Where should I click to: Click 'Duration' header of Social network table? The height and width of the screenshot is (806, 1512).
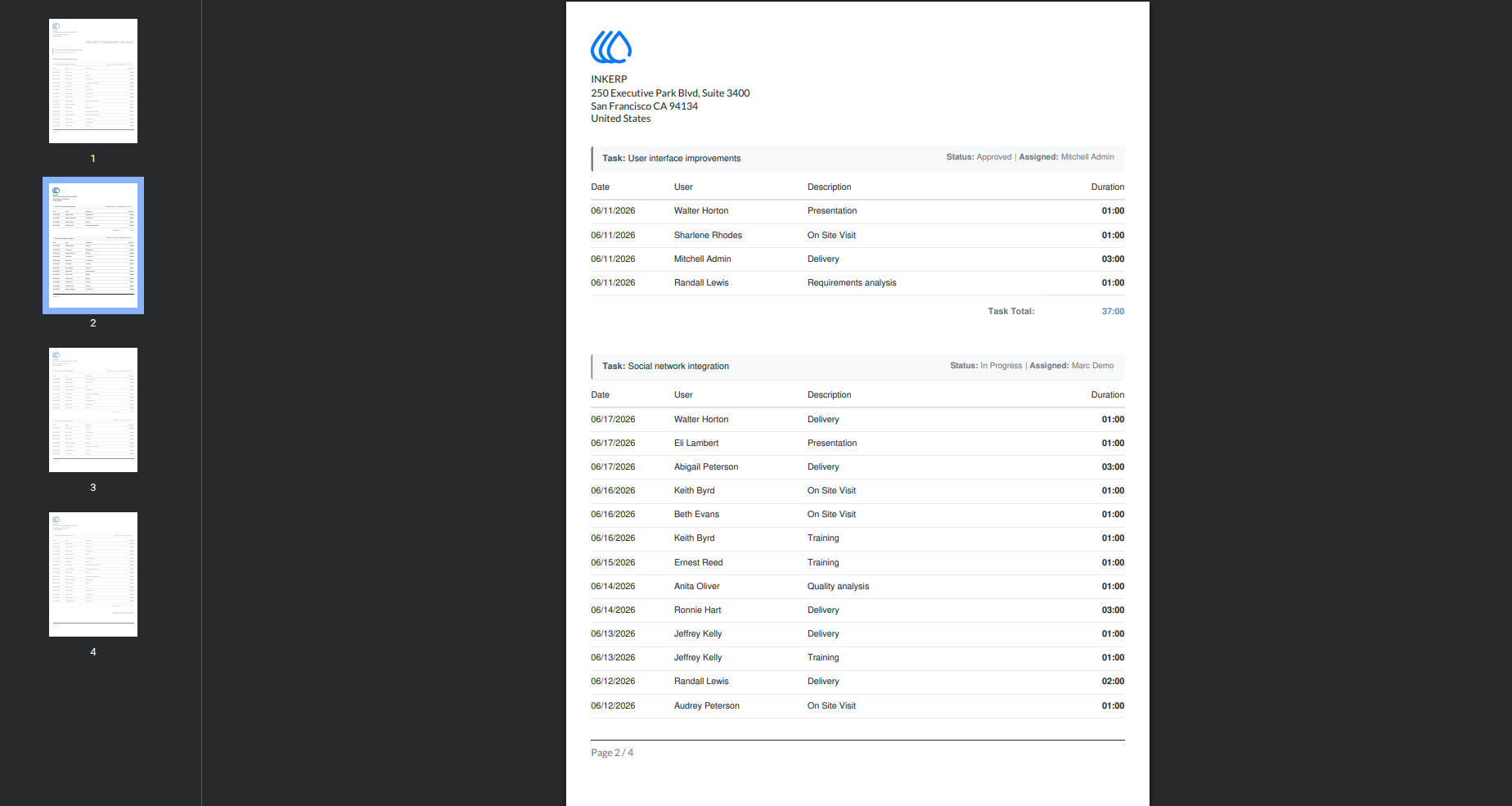(1107, 395)
